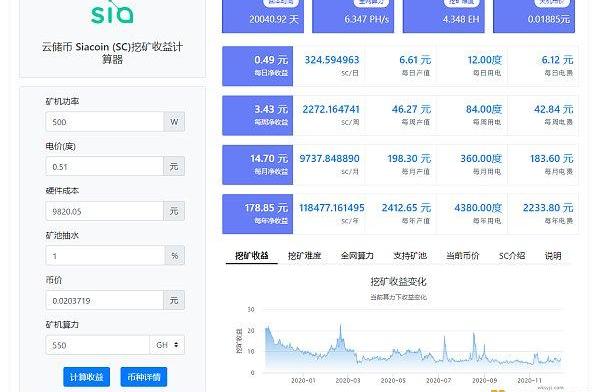
Task: Focus the 矿机功率 input field
Action: point(104,122)
